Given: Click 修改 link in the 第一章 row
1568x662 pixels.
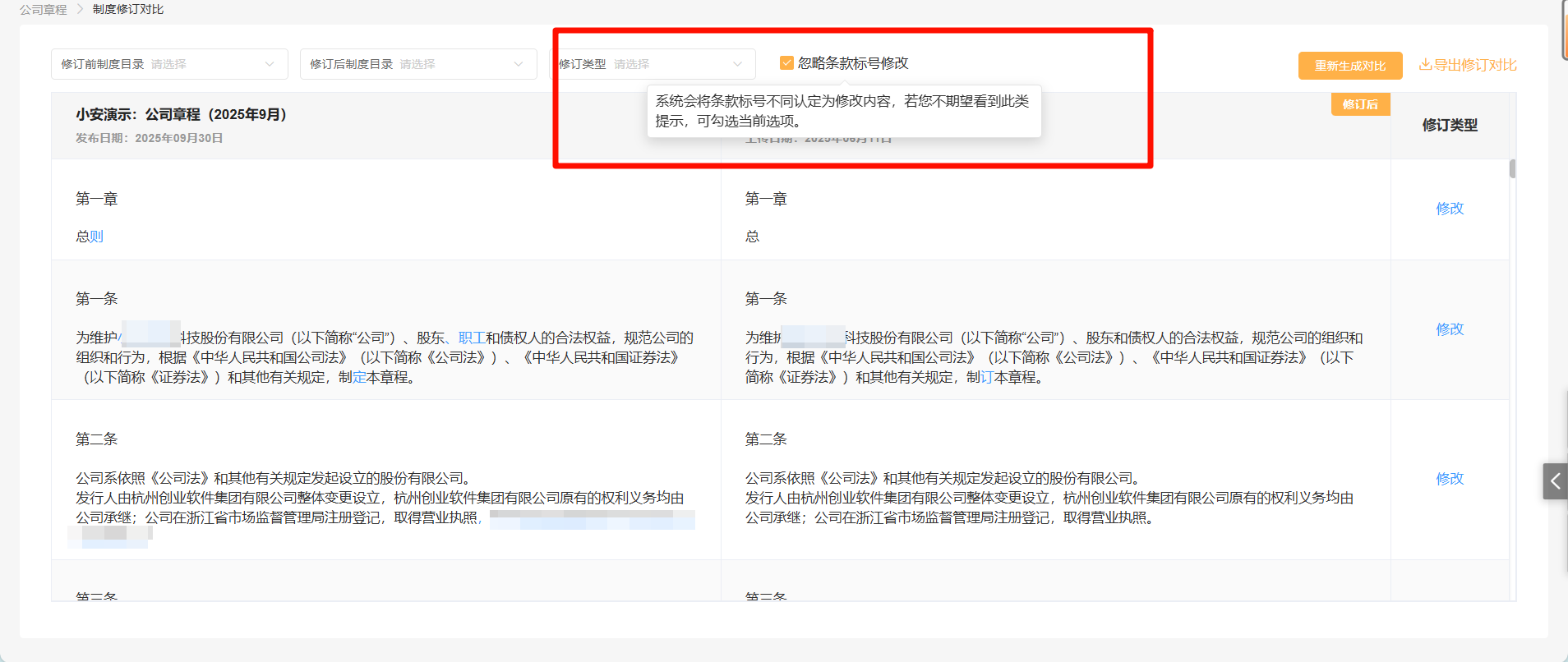Looking at the screenshot, I should click(1450, 209).
